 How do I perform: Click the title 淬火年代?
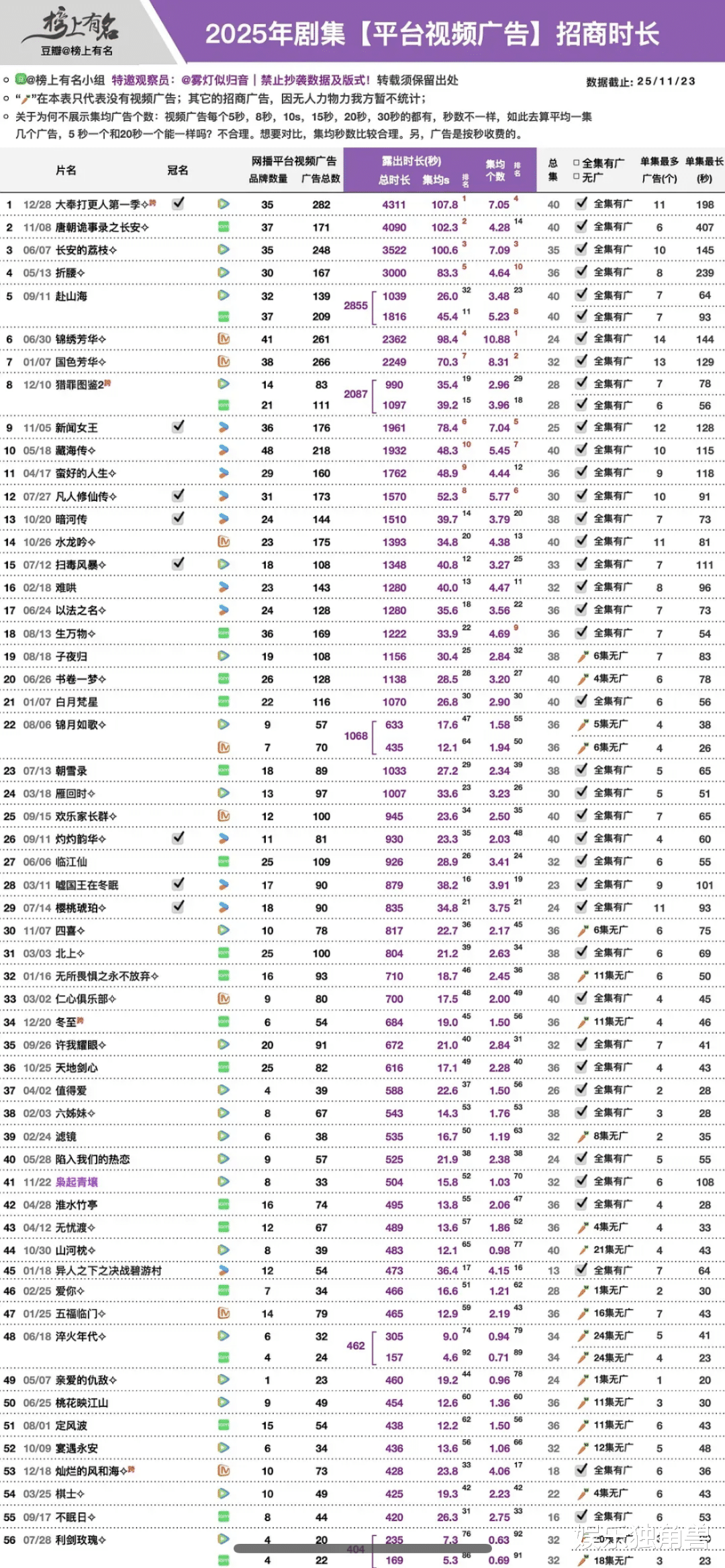pos(81,1336)
